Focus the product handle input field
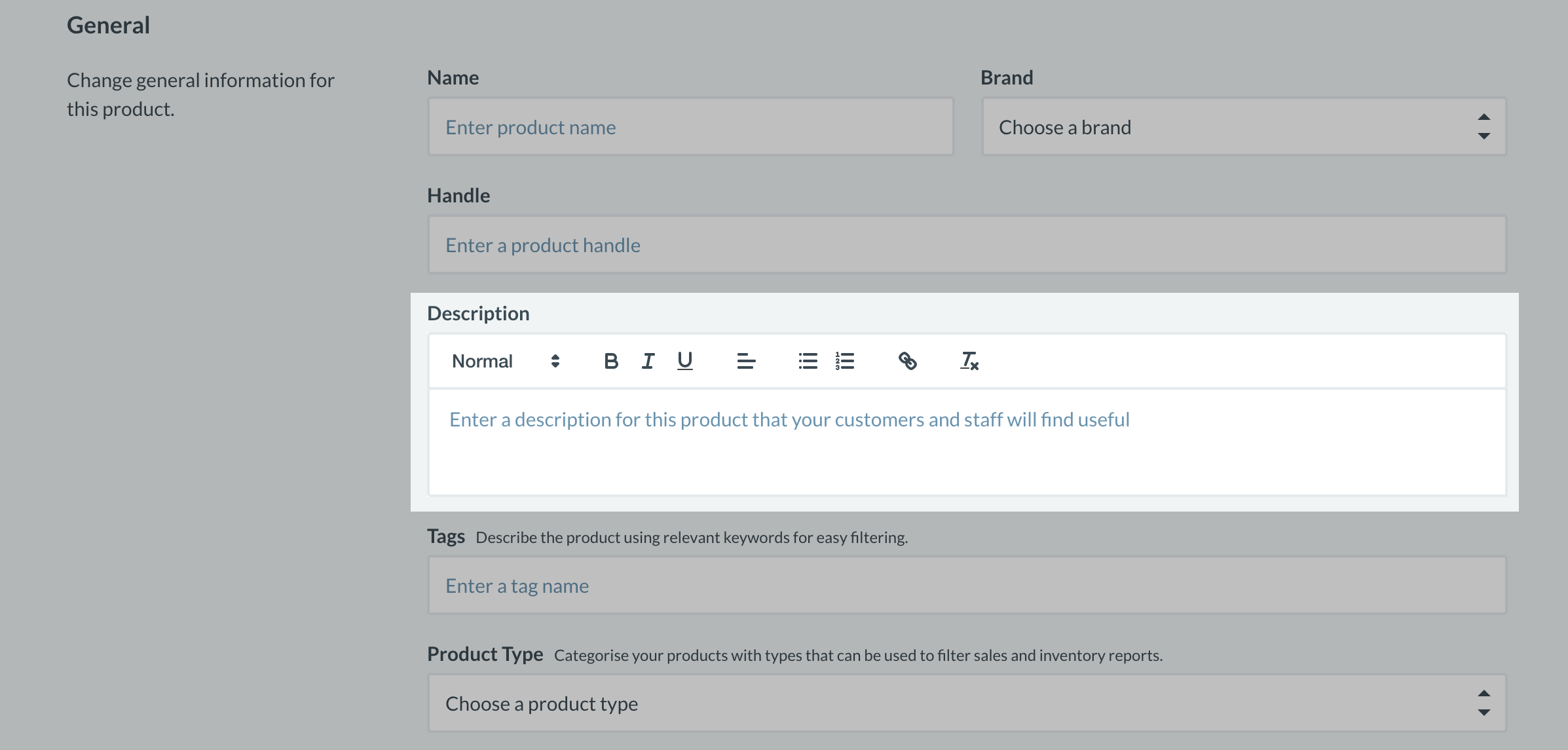 coord(967,245)
